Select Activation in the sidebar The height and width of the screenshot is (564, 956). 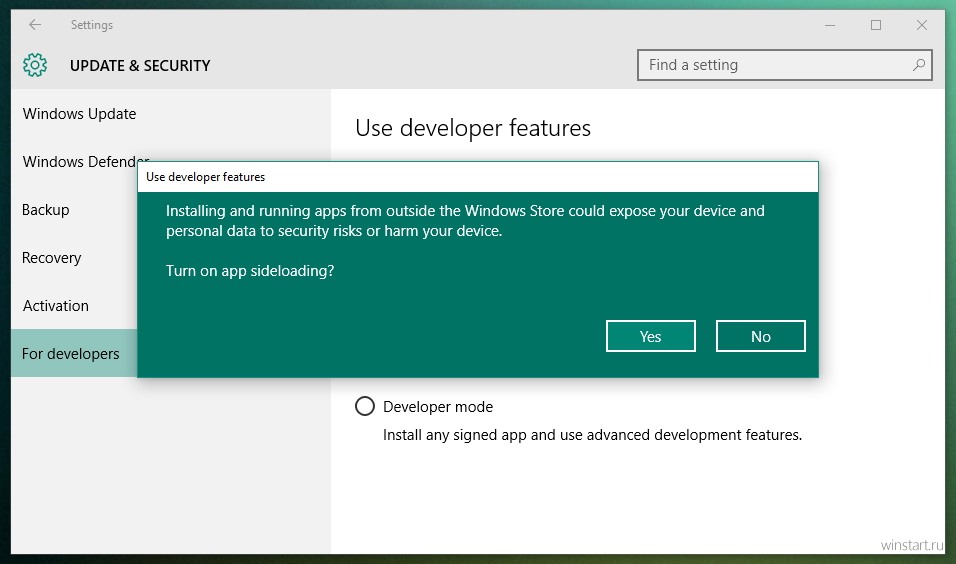coord(55,305)
